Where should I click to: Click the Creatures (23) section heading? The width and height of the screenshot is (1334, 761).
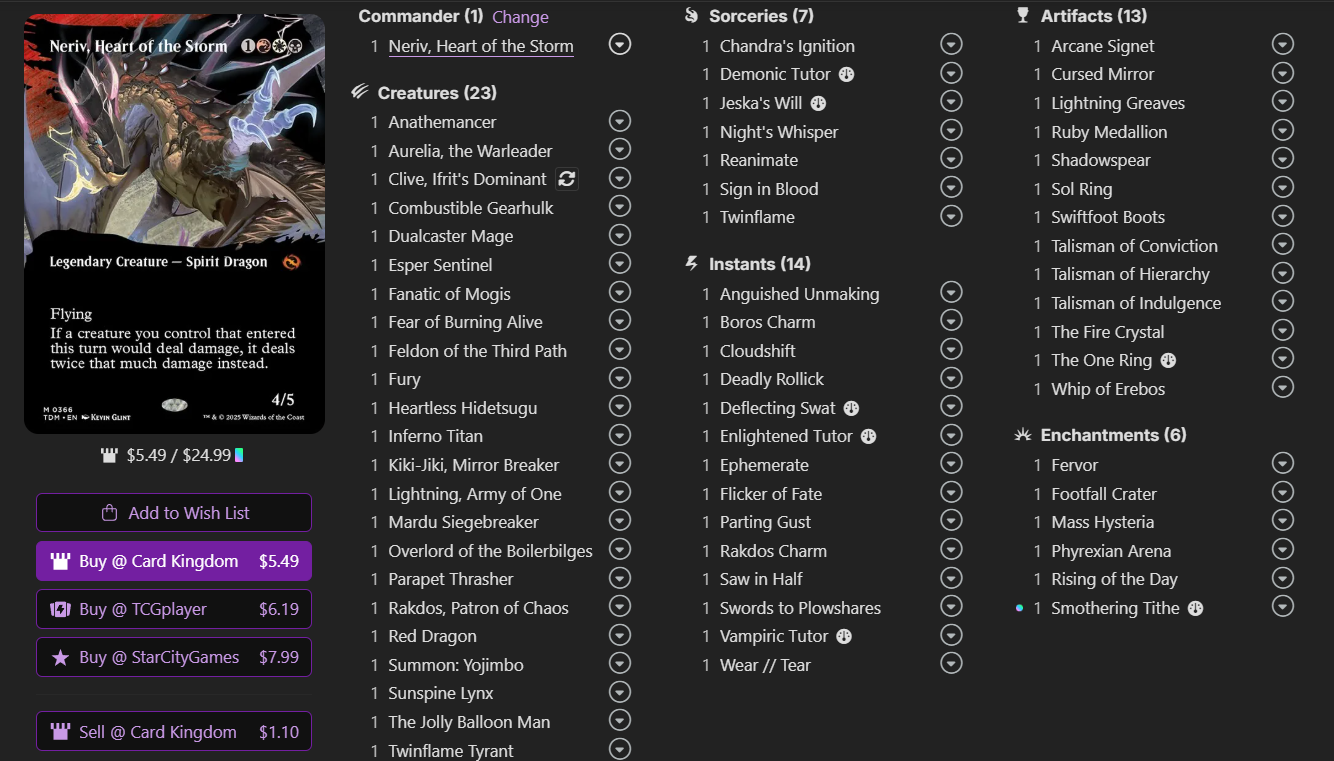[x=437, y=93]
